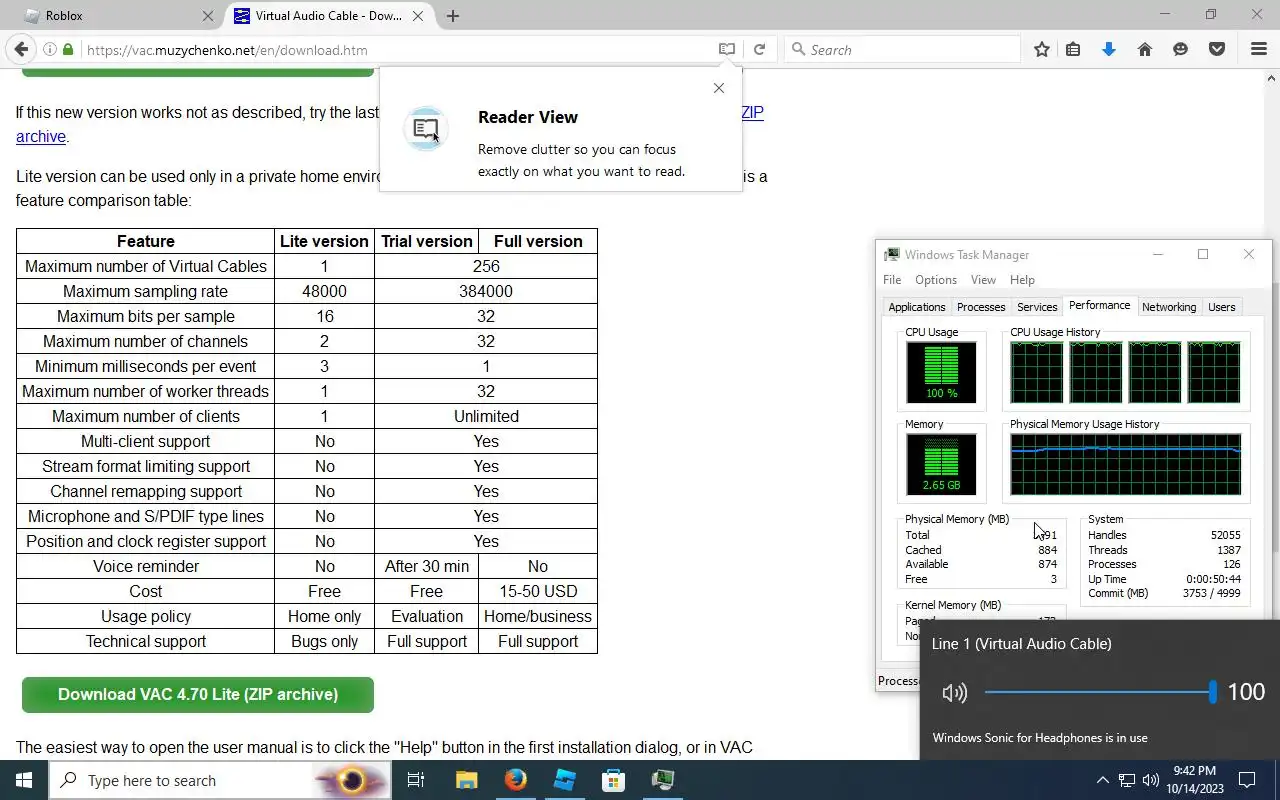Image resolution: width=1280 pixels, height=800 pixels.
Task: Click the network icon in system tray
Action: point(1127,780)
